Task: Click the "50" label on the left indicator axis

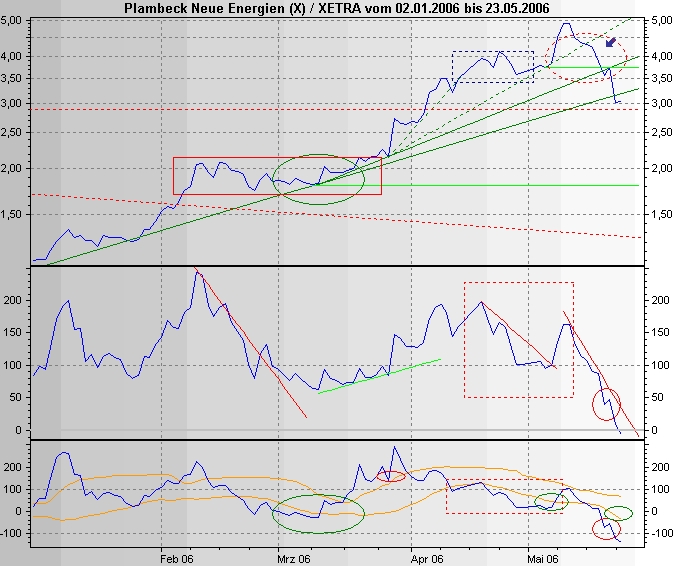Action: 15,397
